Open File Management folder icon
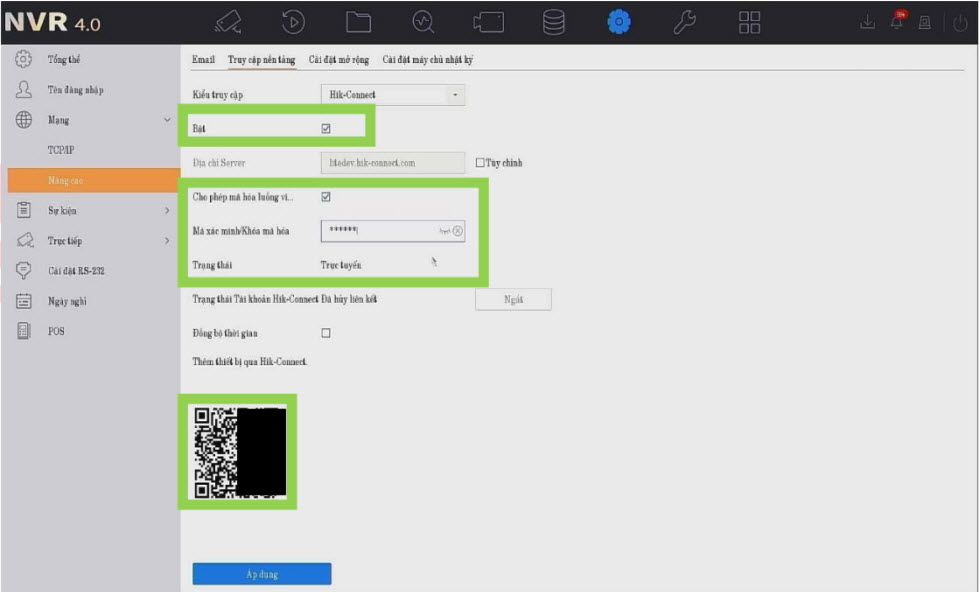The height and width of the screenshot is (592, 980). pos(358,22)
